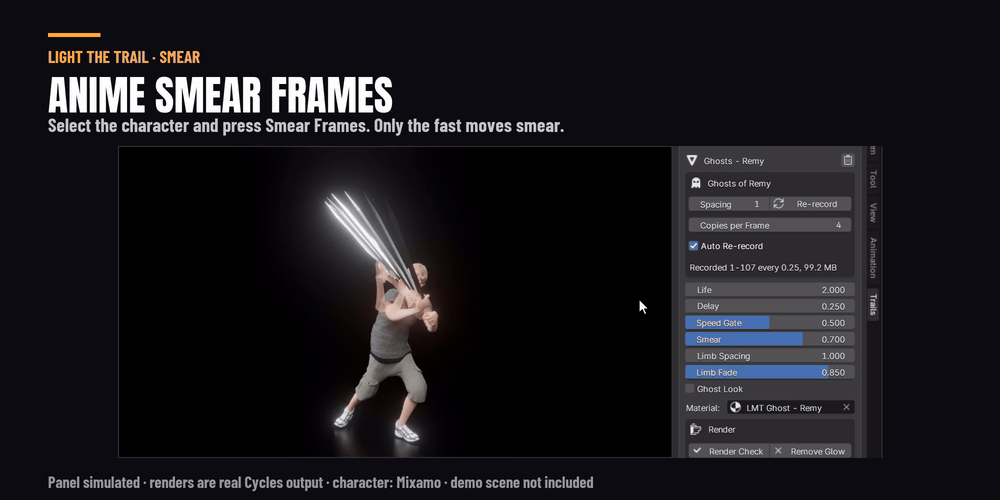The image size is (1000, 500).
Task: Enable the Ghost Look checkbox
Action: (x=690, y=389)
